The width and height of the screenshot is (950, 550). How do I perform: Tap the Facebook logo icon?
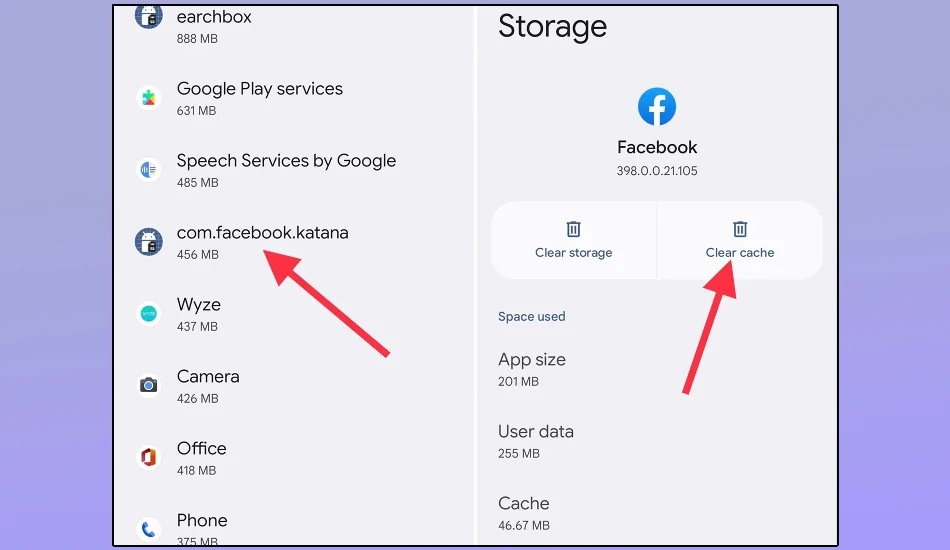click(657, 107)
